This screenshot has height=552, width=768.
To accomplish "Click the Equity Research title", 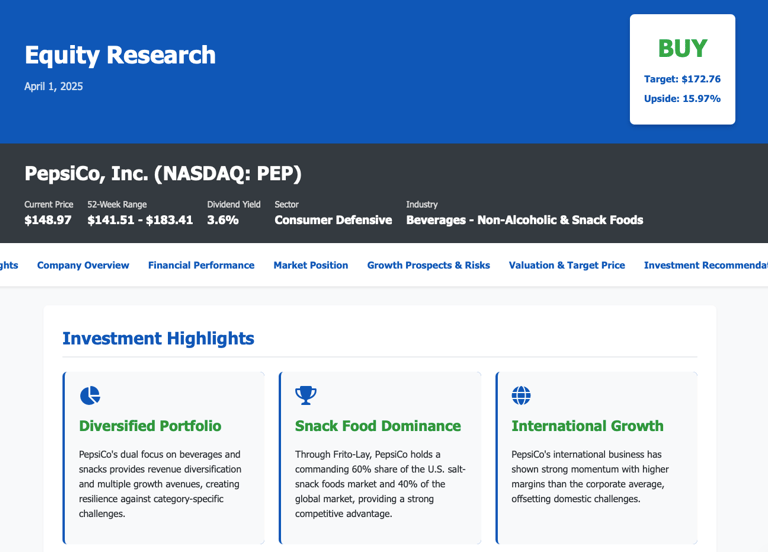I will 120,55.
